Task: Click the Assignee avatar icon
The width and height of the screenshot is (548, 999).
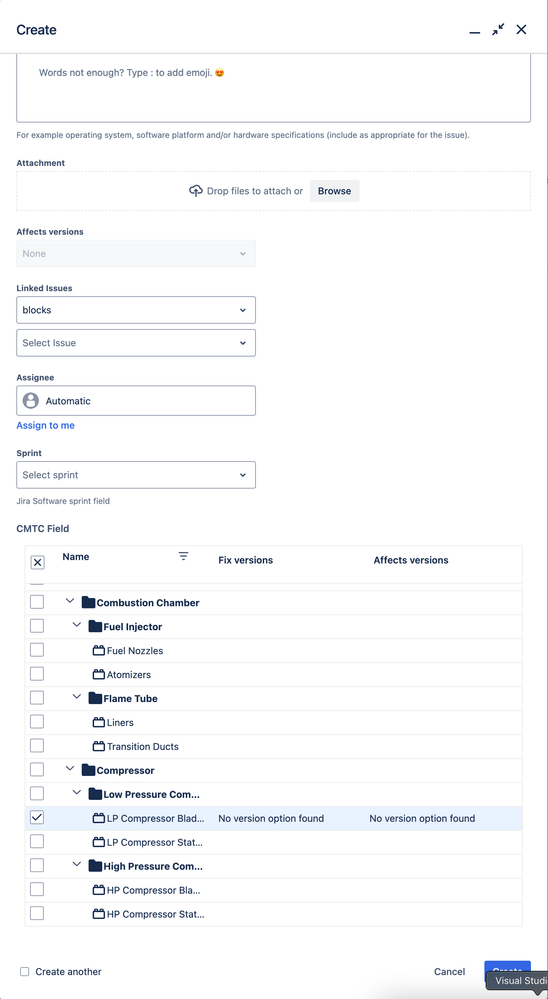Action: tap(31, 401)
